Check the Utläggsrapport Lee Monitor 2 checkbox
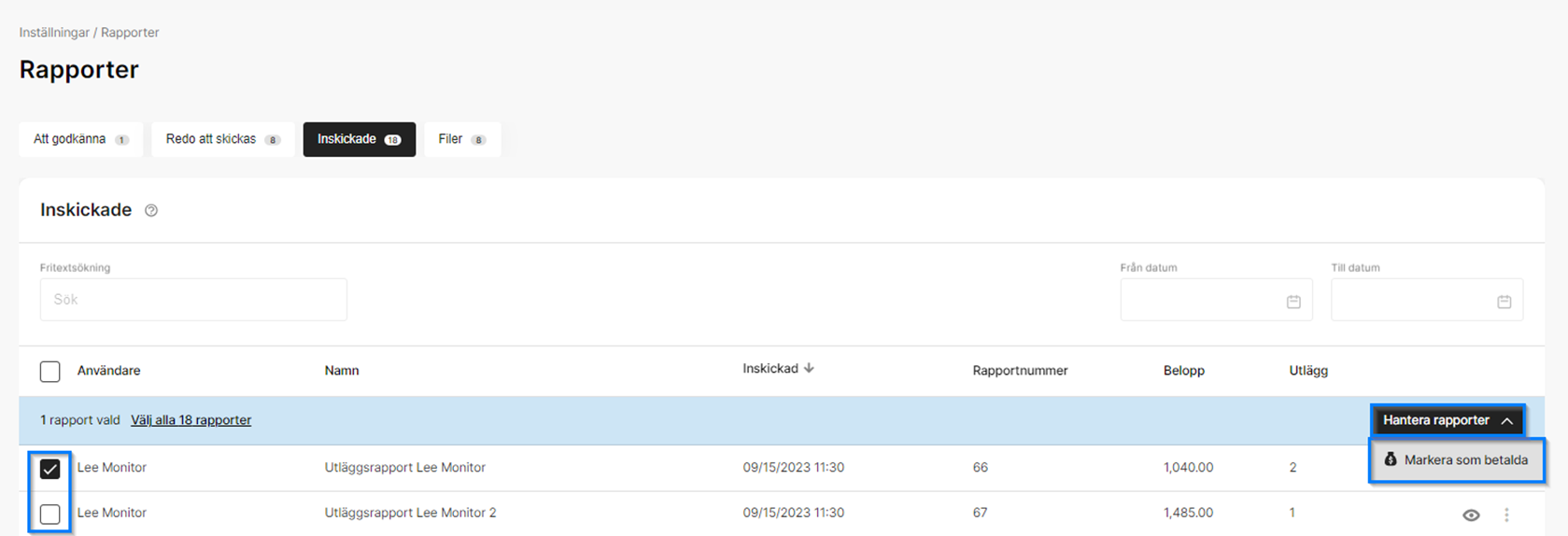This screenshot has height=536, width=1568. click(x=50, y=514)
